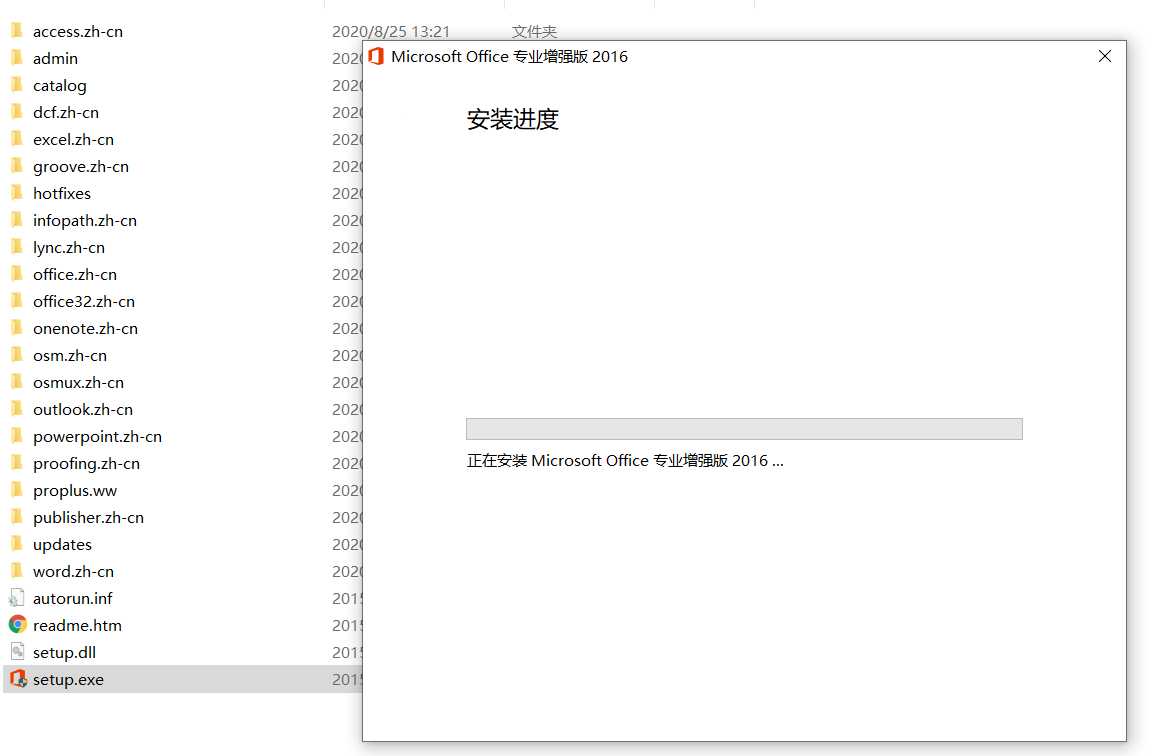Select the file name setup.dll
The image size is (1156, 756).
point(64,653)
